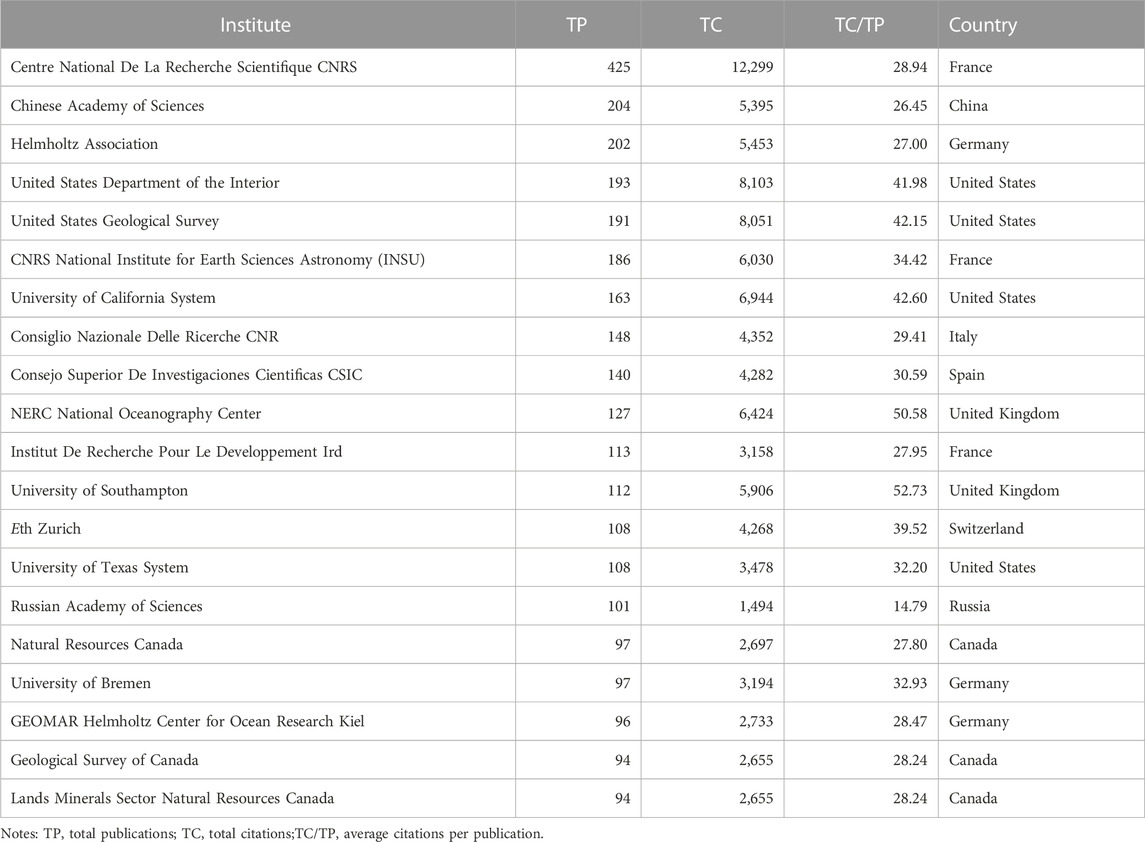The height and width of the screenshot is (842, 1145).
Task: Select TC/TP value 42.60
Action: pyautogui.click(x=910, y=298)
